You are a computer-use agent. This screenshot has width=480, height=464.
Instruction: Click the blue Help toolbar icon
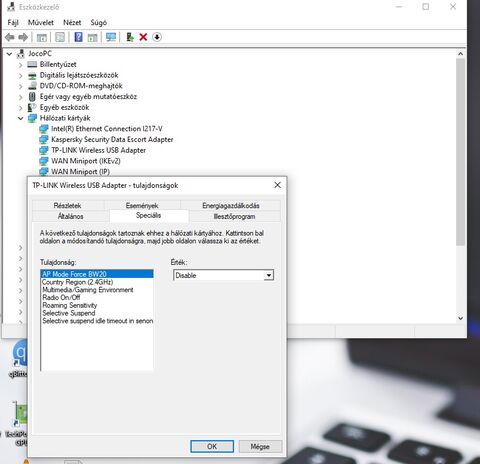click(x=78, y=37)
